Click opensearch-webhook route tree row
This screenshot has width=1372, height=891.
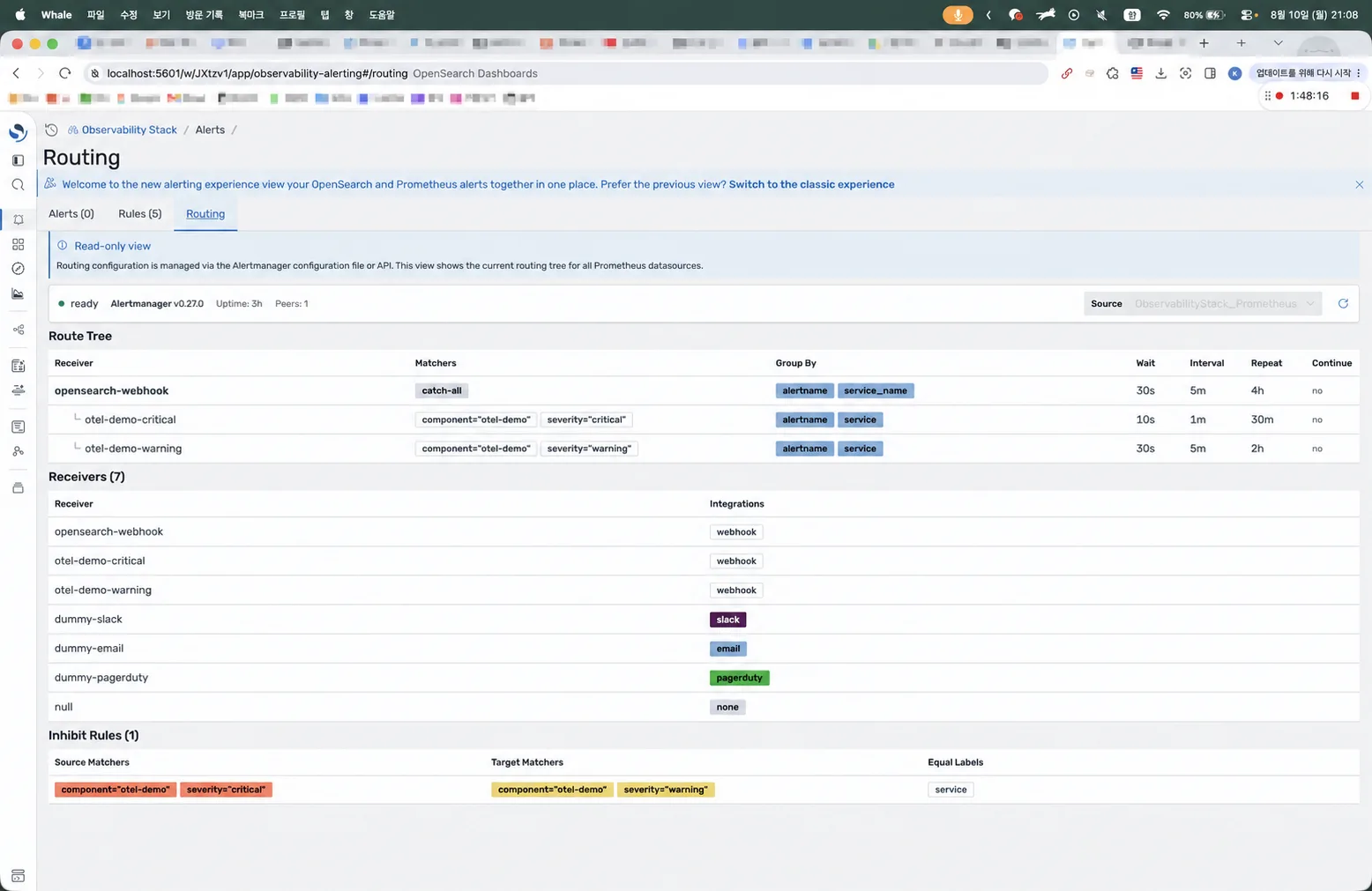click(x=704, y=390)
